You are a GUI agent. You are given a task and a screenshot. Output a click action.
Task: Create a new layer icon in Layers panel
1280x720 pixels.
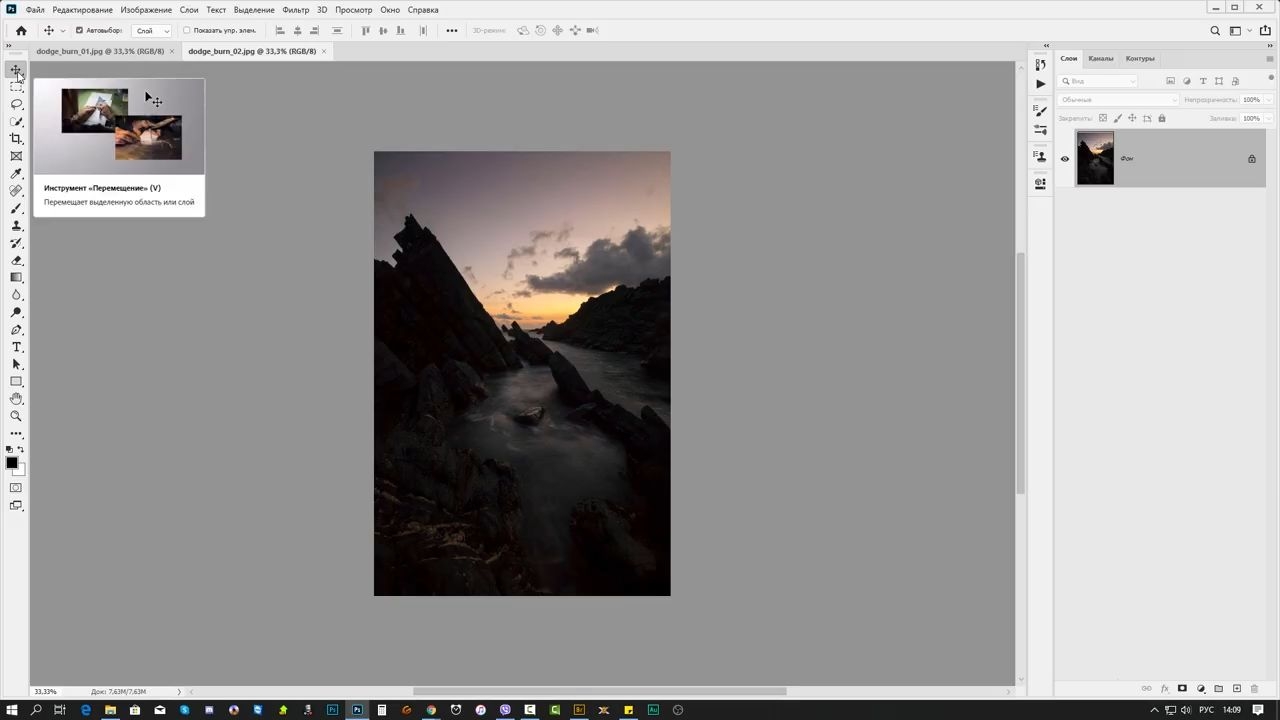pos(1237,689)
